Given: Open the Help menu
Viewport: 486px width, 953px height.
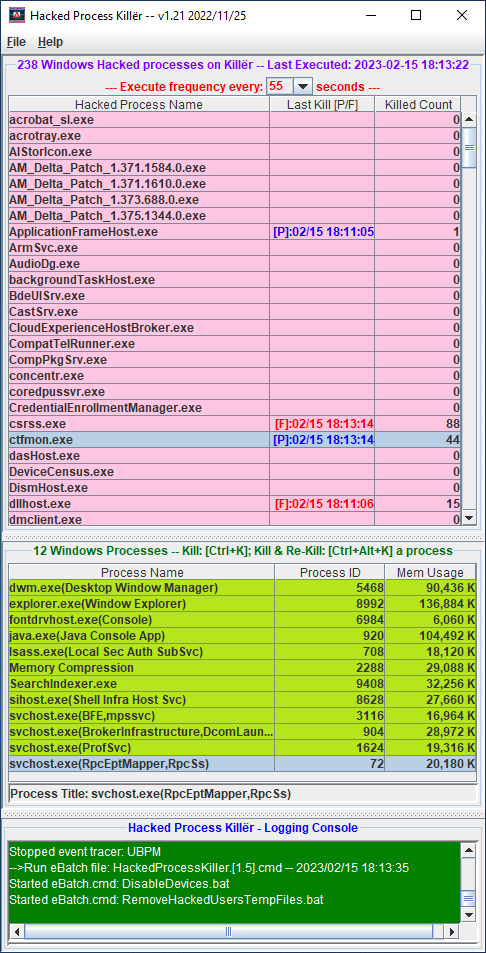Looking at the screenshot, I should (50, 42).
